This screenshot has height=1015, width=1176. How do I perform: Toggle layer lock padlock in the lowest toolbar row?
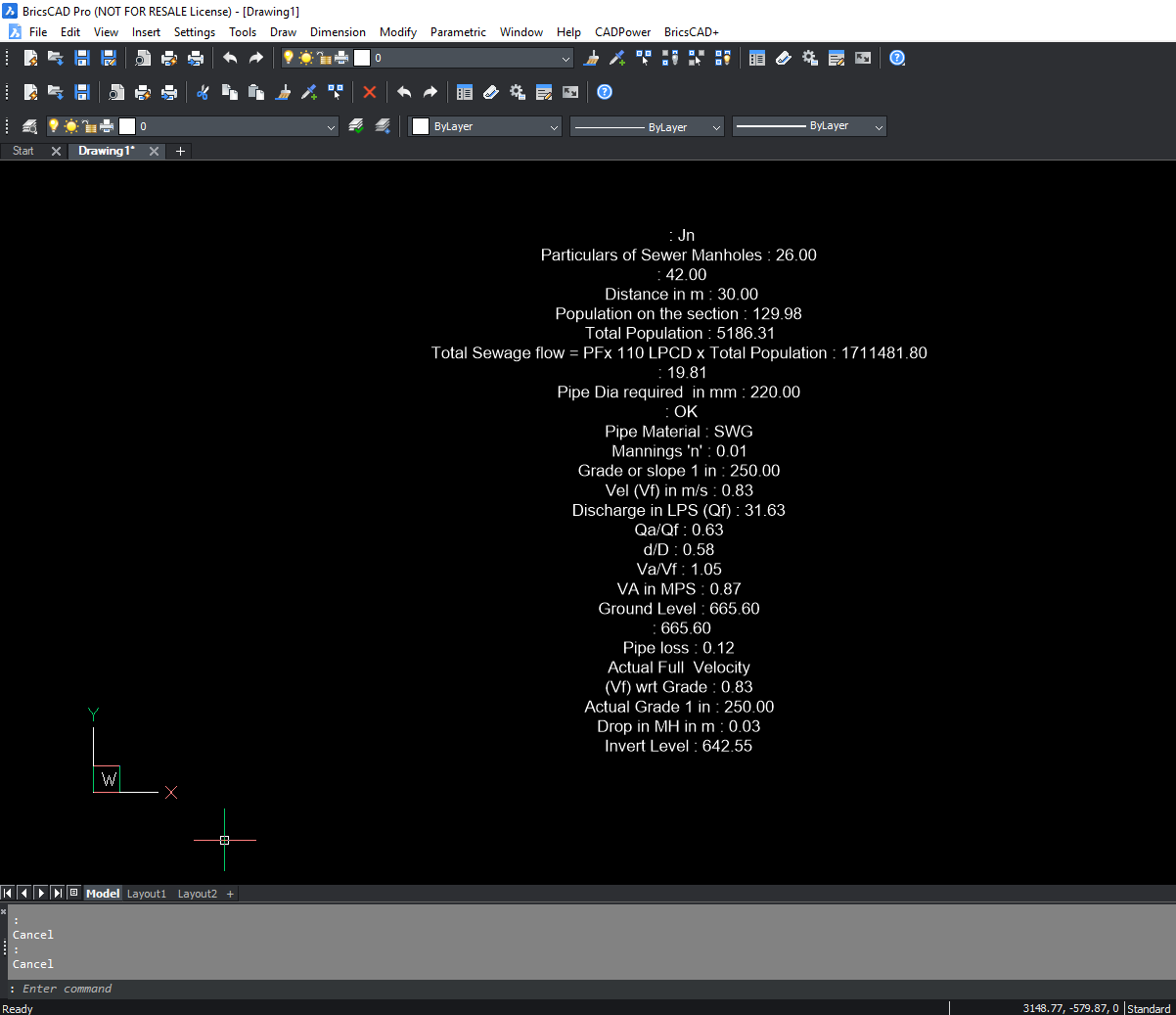[x=89, y=126]
